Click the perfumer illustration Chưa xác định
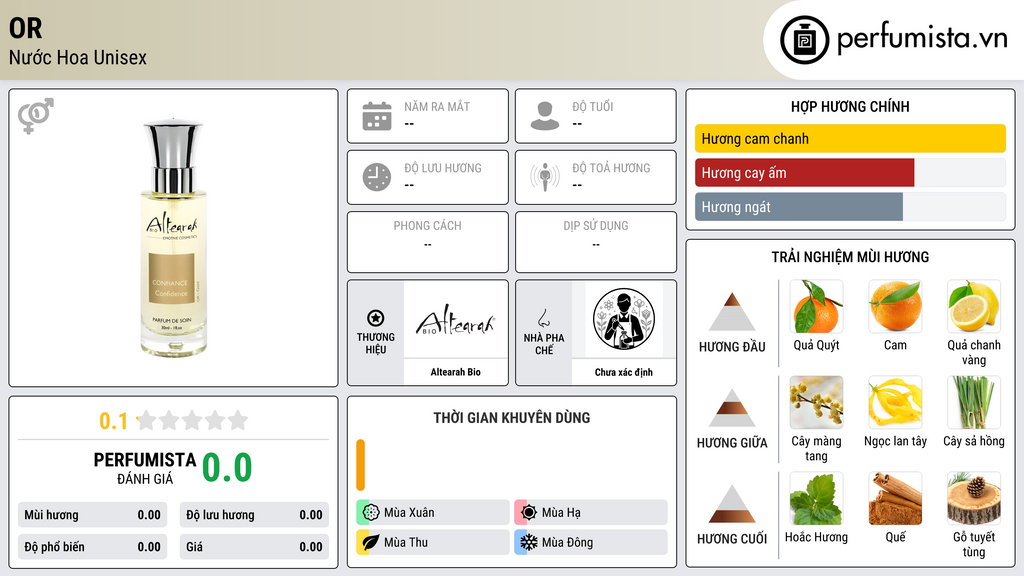This screenshot has width=1024, height=576. 624,320
